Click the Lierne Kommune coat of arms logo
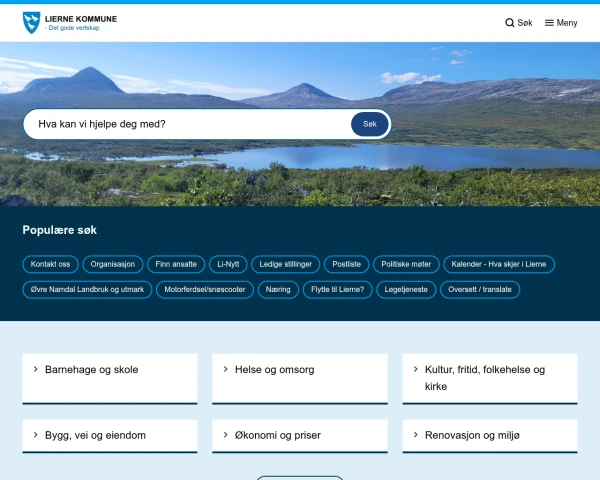Viewport: 600px width, 480px height. (x=31, y=23)
